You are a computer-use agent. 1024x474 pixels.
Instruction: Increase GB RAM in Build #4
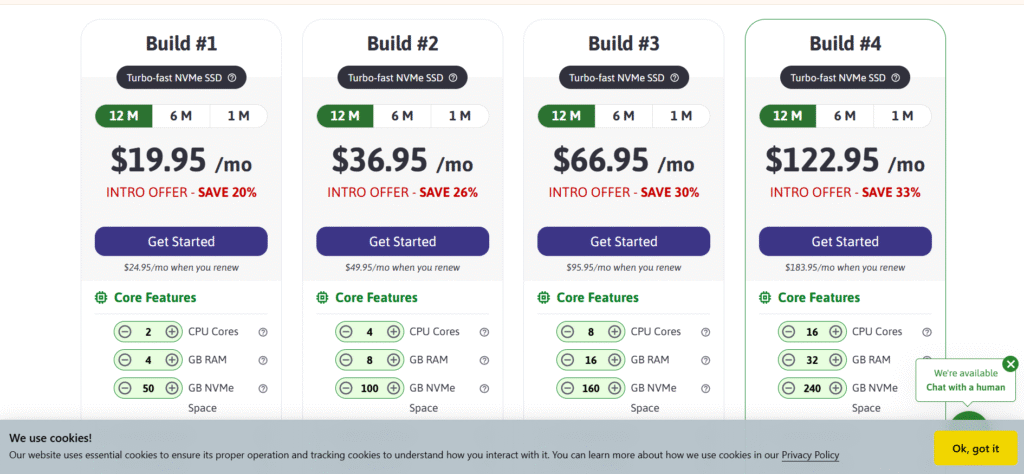pyautogui.click(x=836, y=360)
